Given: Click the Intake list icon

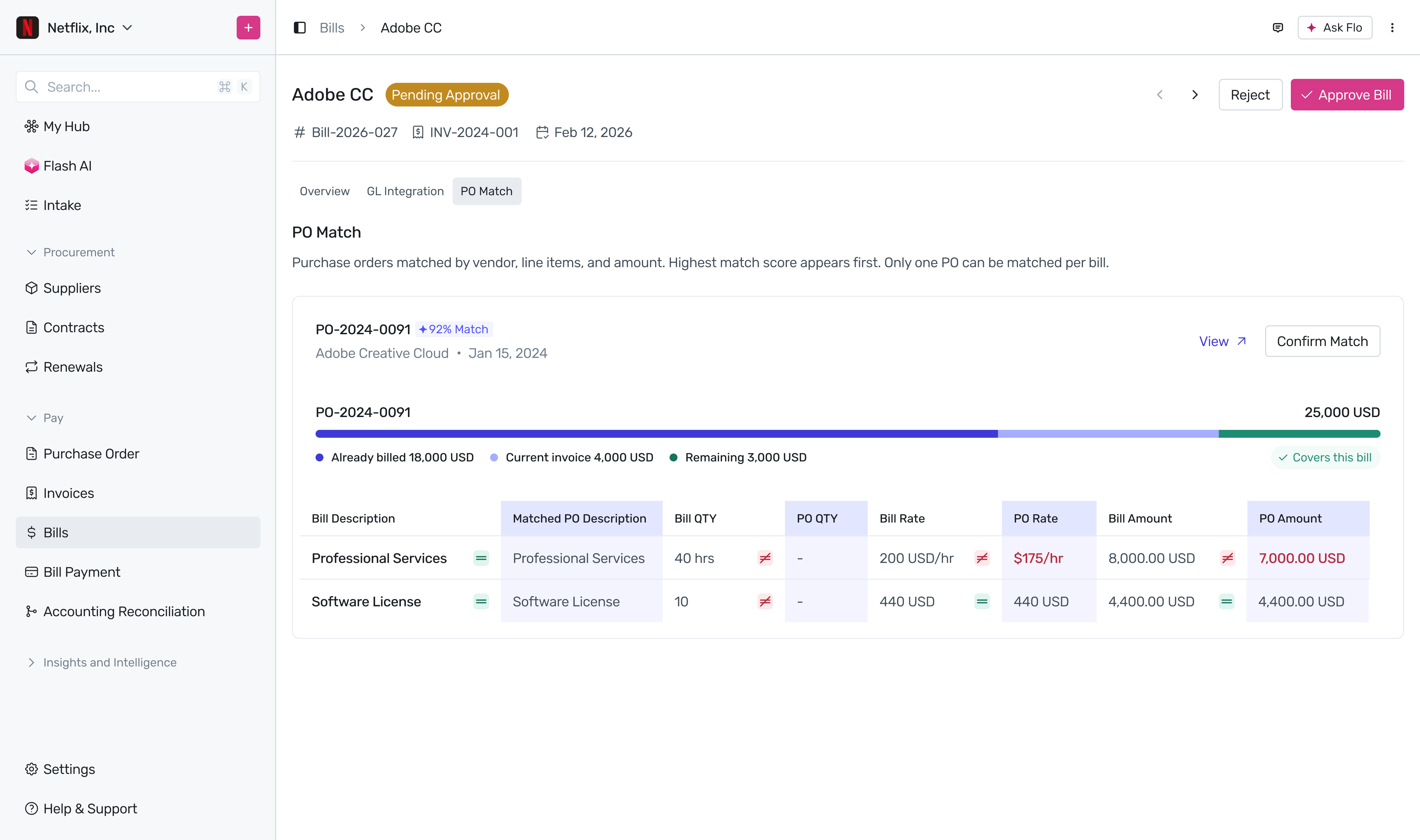Looking at the screenshot, I should (x=31, y=205).
